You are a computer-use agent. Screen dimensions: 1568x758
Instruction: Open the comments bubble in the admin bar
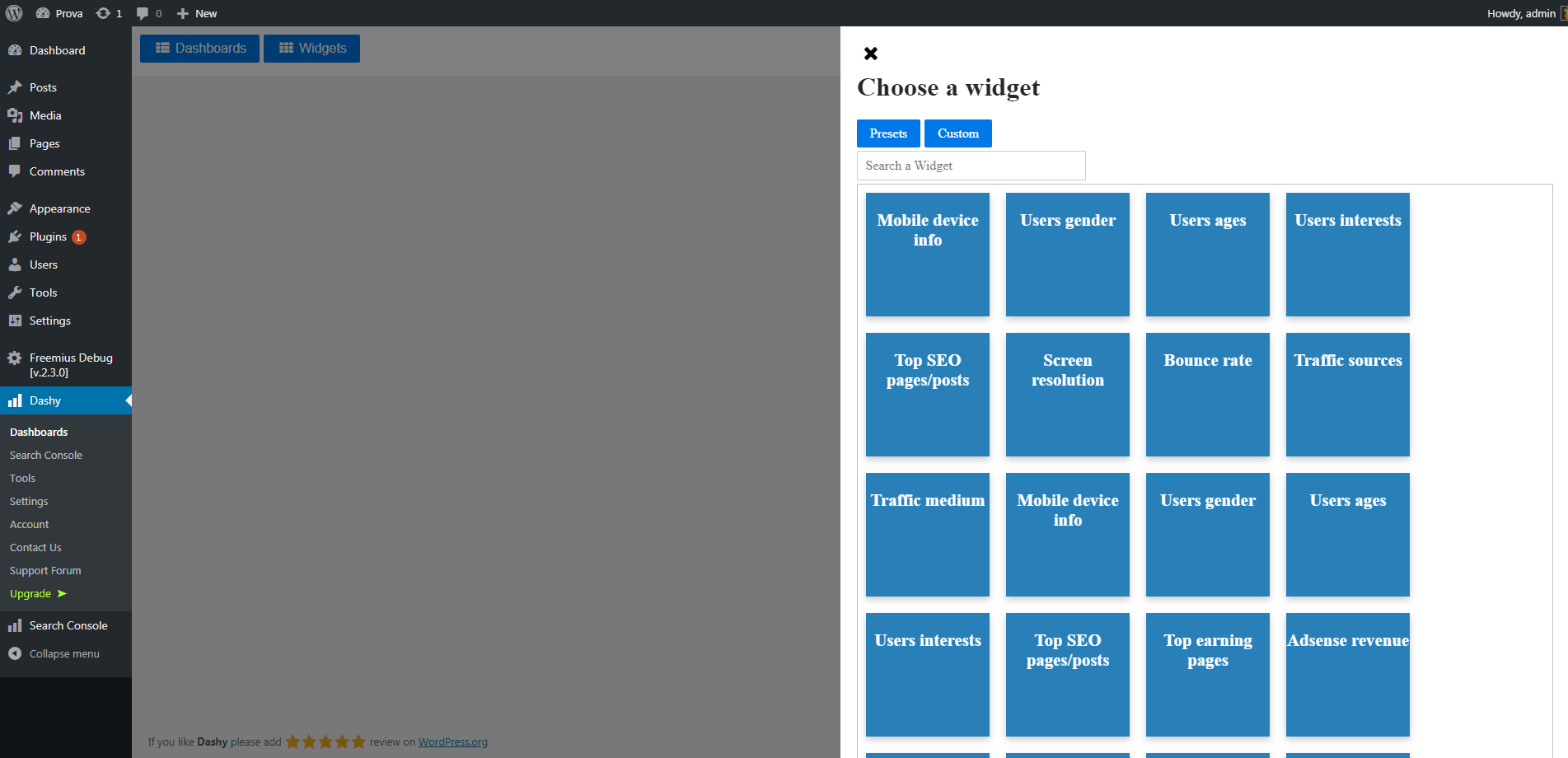pyautogui.click(x=143, y=13)
